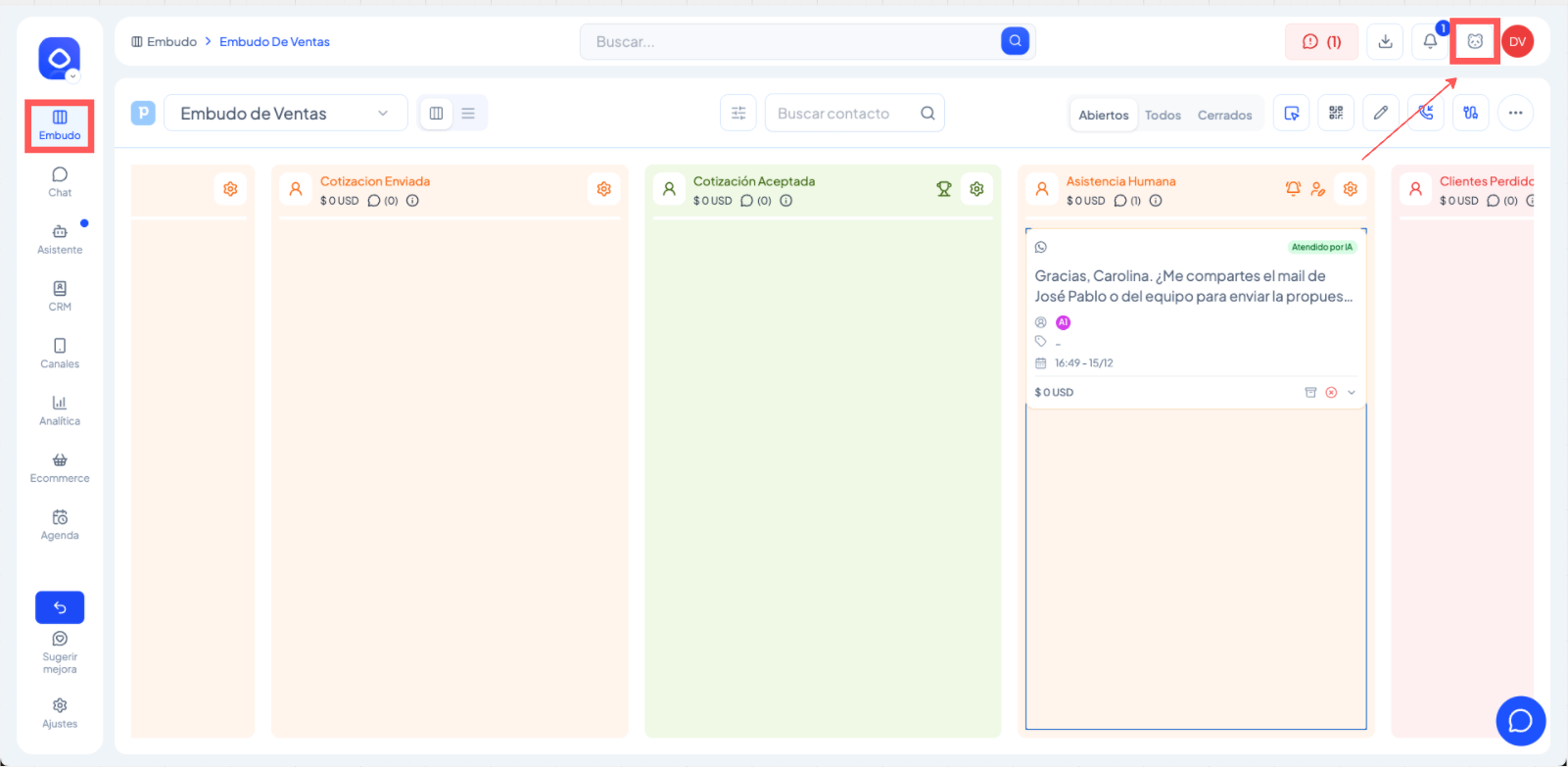The height and width of the screenshot is (767, 1568).
Task: Select the Todos filter tab
Action: click(x=1163, y=115)
